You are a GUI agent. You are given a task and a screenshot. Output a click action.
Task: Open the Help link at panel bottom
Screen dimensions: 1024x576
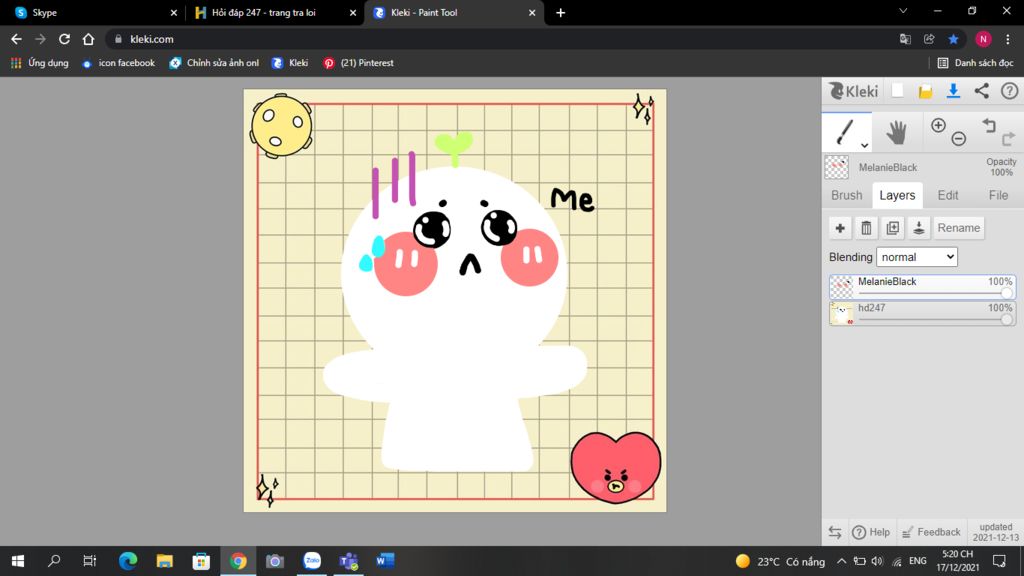pos(871,532)
